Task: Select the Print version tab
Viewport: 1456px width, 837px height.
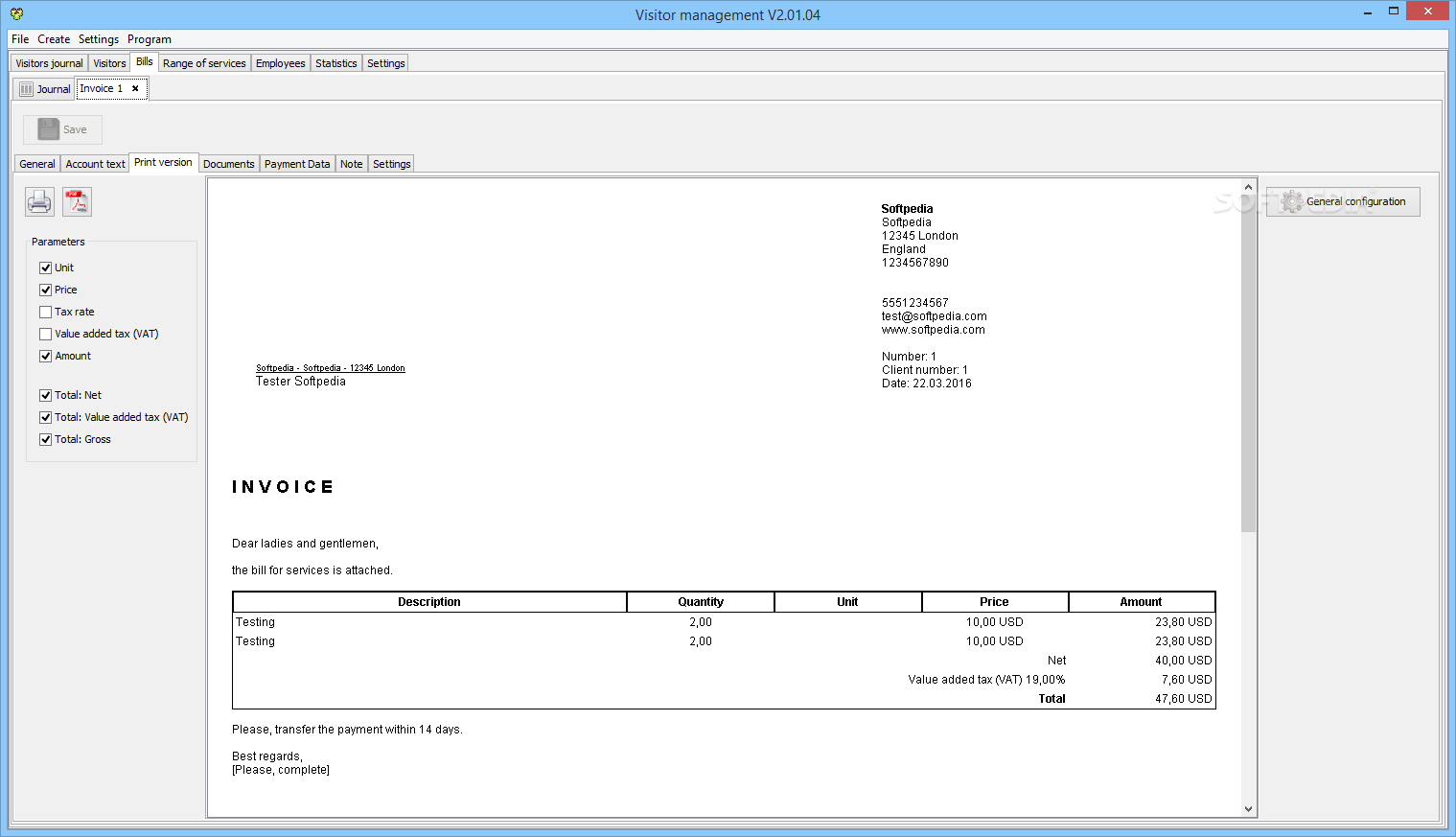Action: (163, 162)
